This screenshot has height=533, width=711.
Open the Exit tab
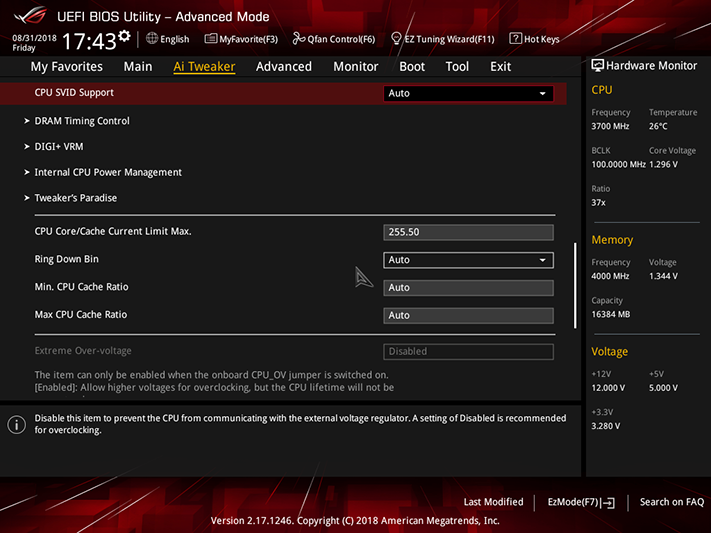pyautogui.click(x=501, y=67)
